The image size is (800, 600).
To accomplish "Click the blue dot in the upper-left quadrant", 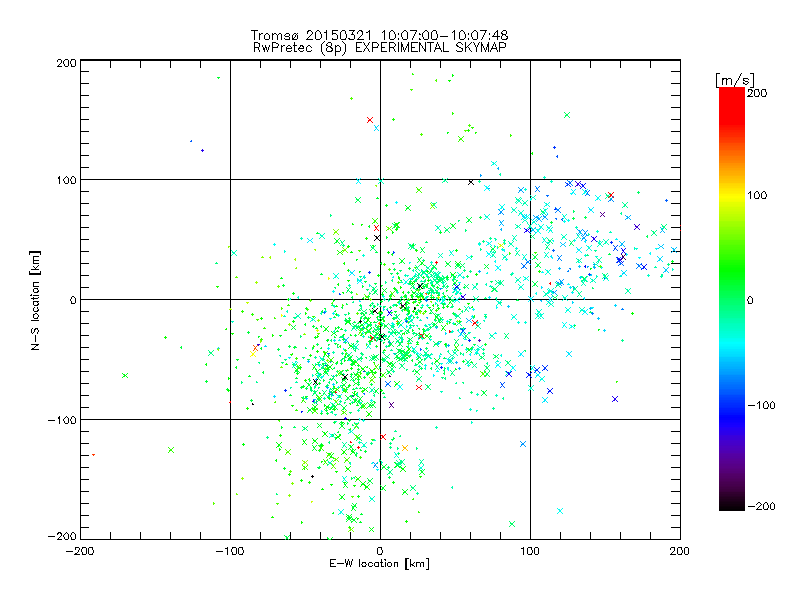I will click(x=203, y=151).
